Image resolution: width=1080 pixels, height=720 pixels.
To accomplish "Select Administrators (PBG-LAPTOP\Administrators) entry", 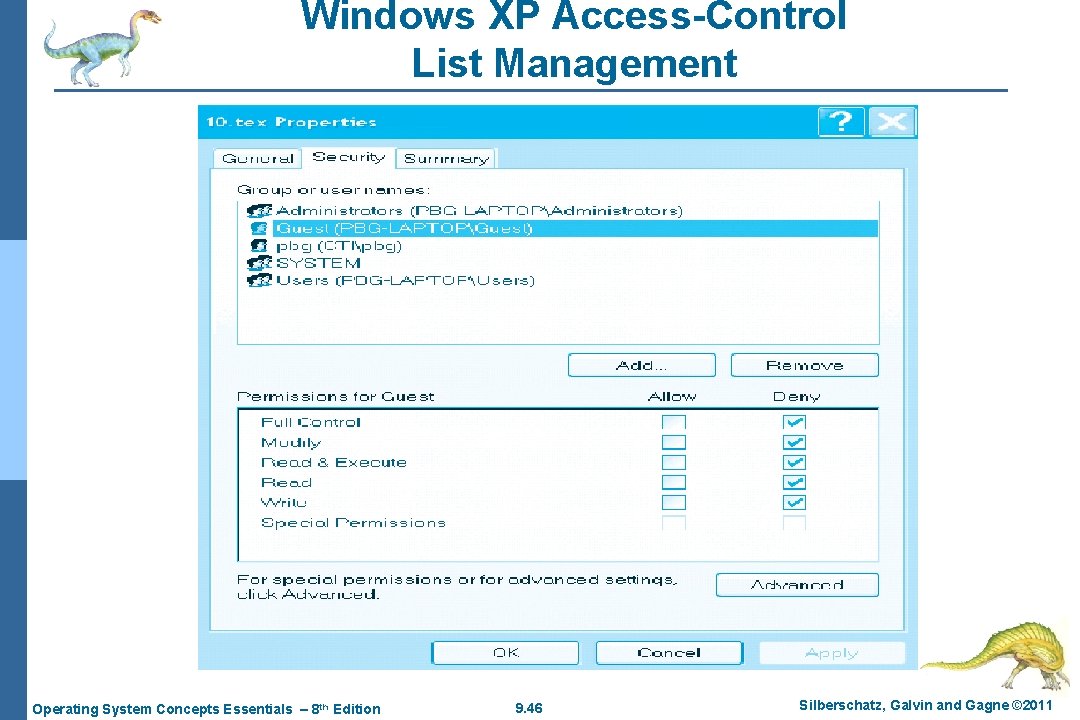I will [479, 211].
